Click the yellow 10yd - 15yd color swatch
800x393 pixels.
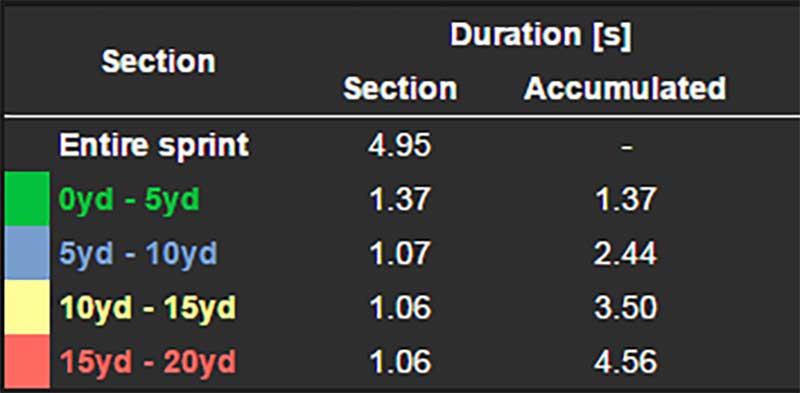27,307
